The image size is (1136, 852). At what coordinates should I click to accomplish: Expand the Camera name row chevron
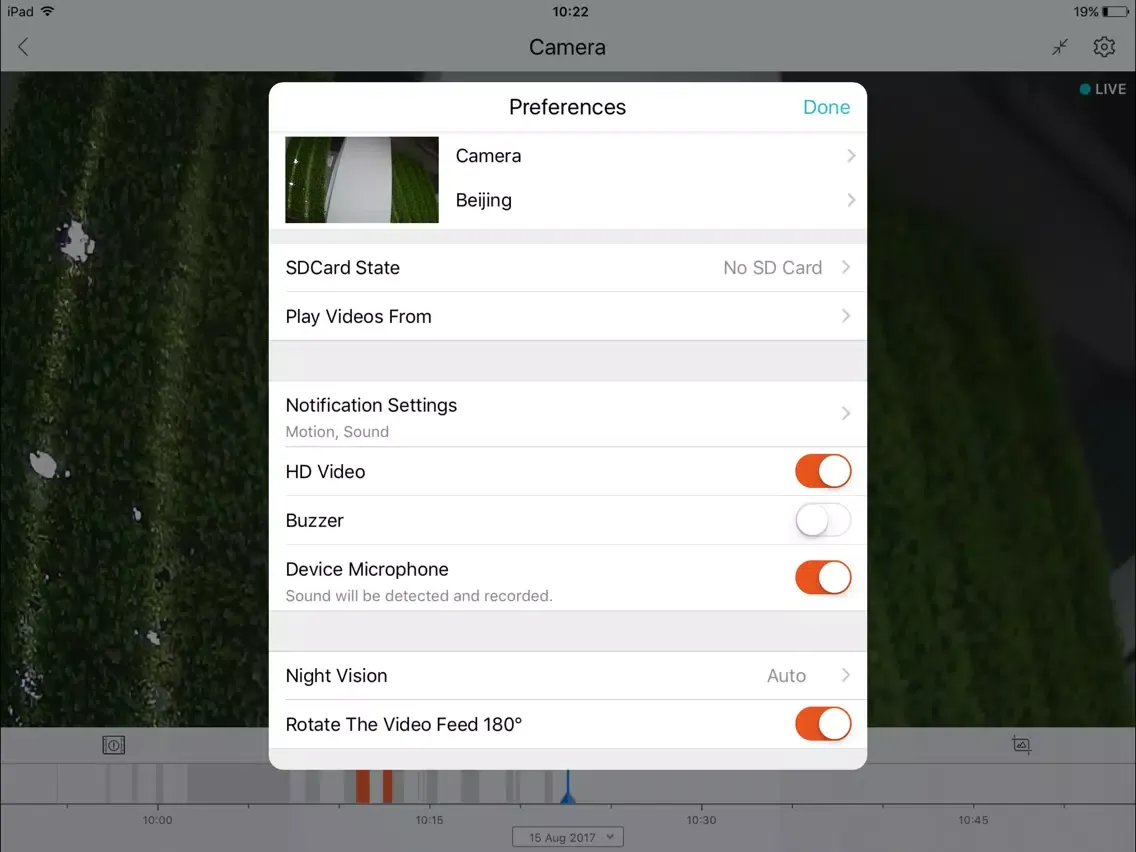point(851,156)
